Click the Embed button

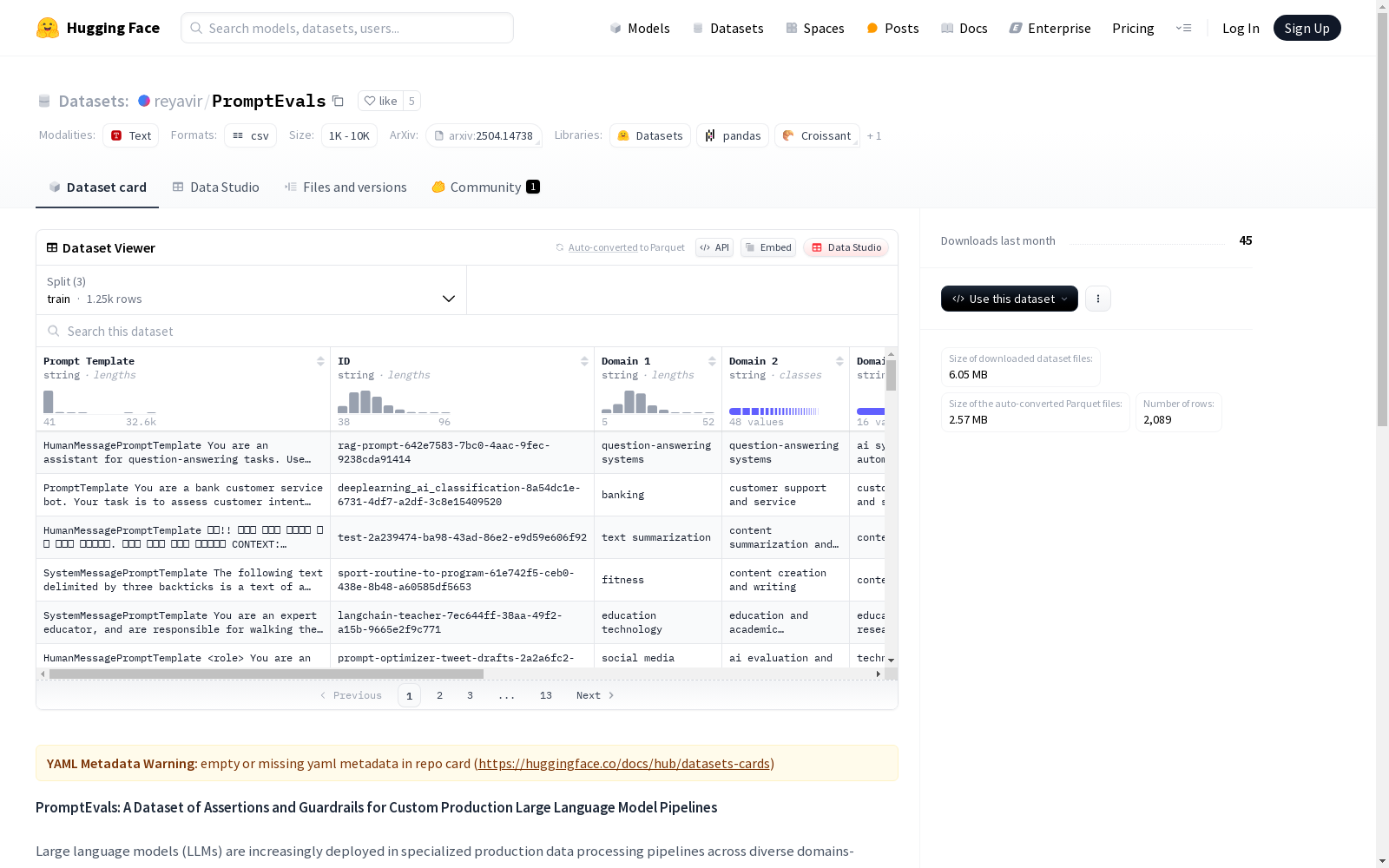coord(768,247)
